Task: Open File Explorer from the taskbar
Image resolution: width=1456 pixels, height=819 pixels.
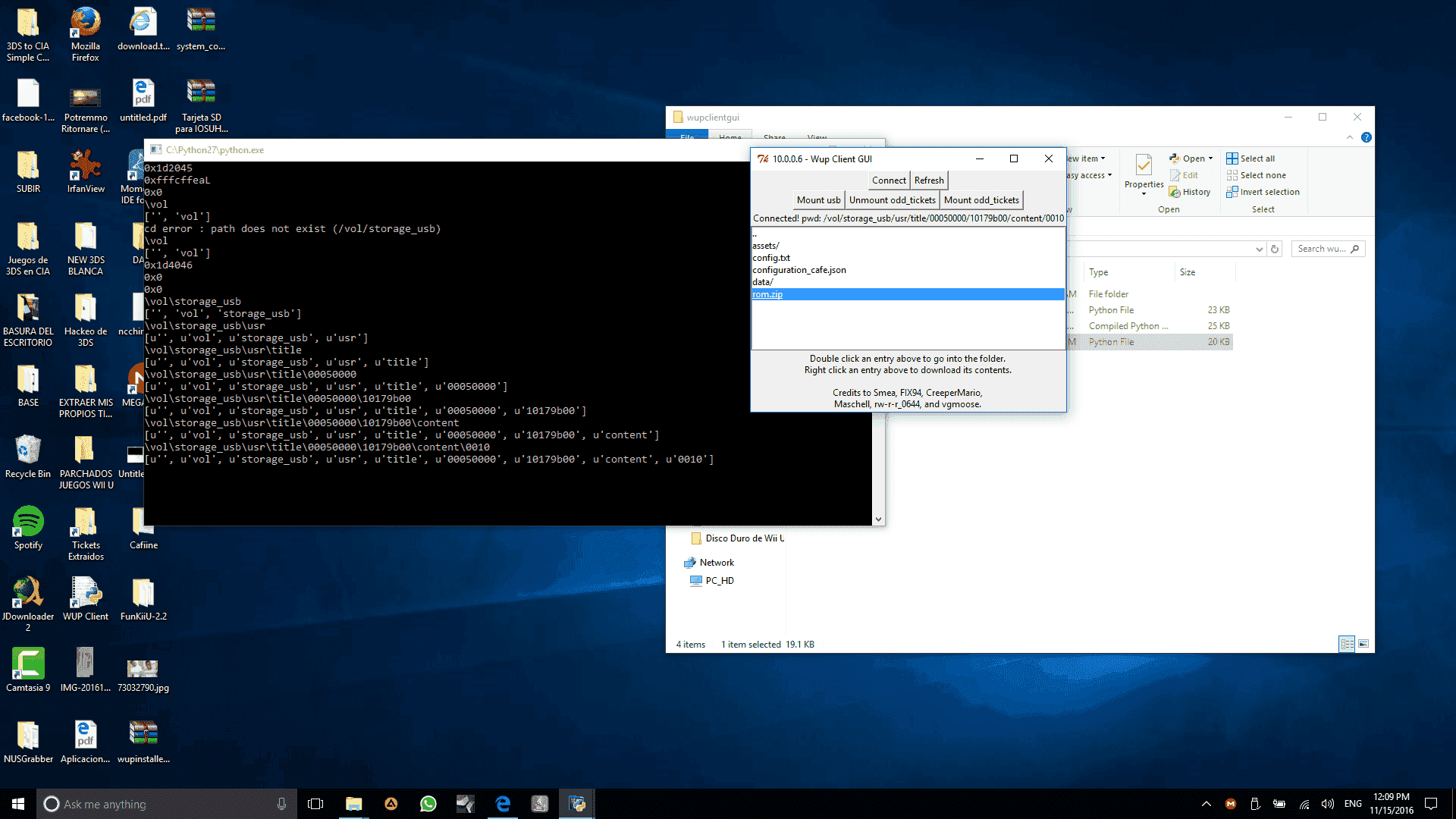Action: pos(353,804)
